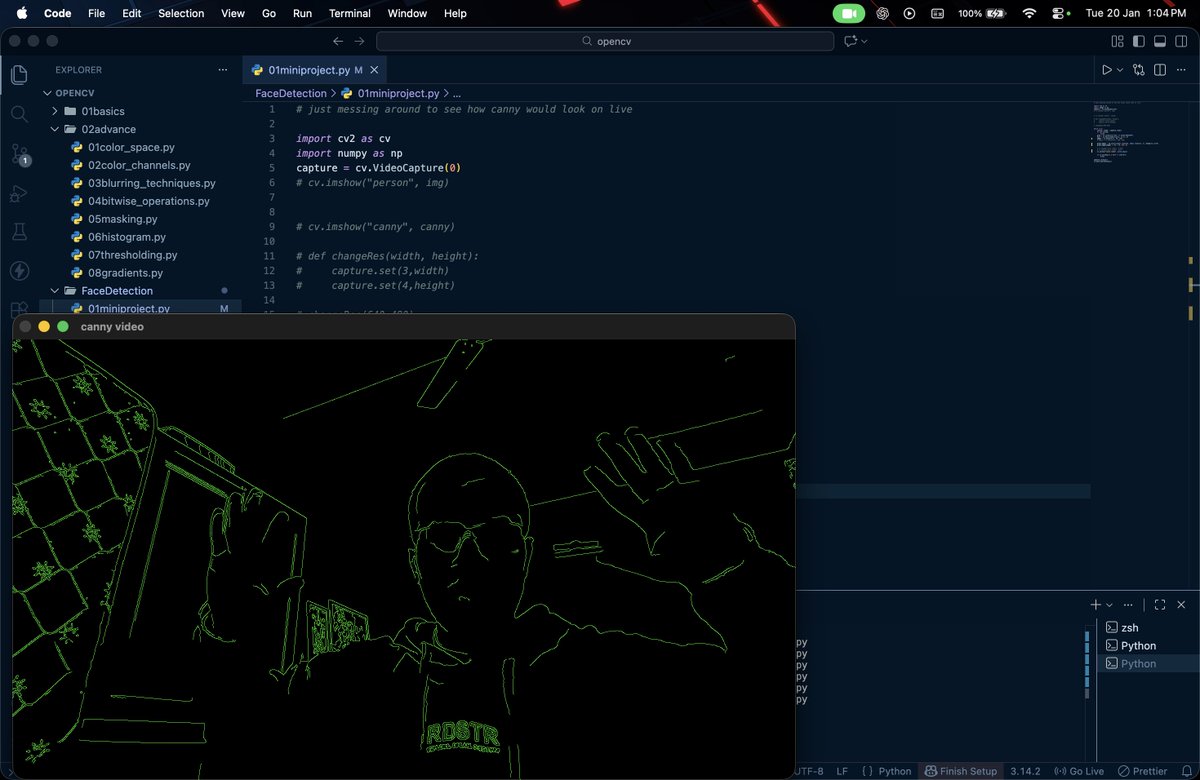
Task: Click the Run Python File play button
Action: pyautogui.click(x=1106, y=70)
